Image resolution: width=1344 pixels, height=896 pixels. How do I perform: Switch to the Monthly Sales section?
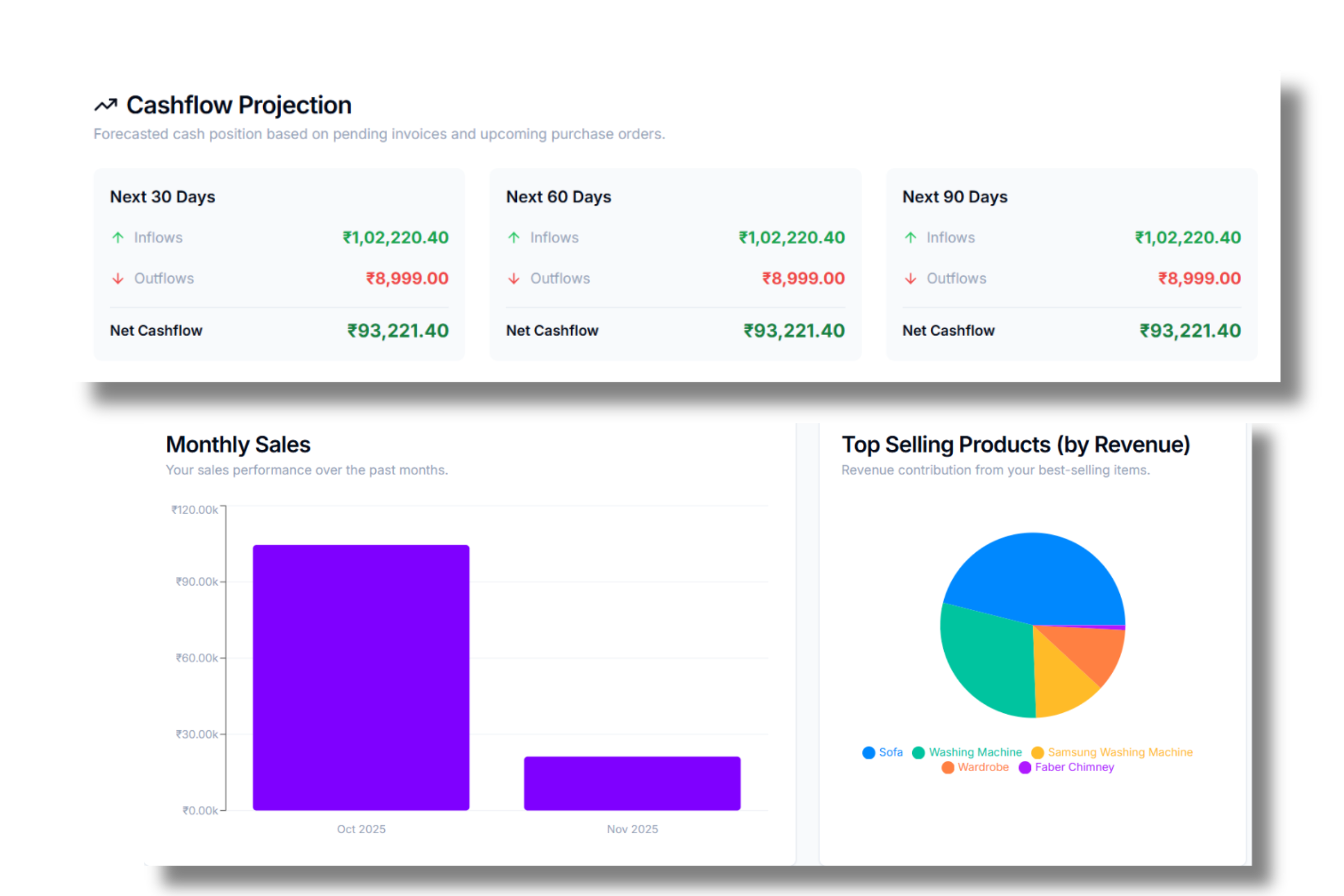[x=239, y=445]
